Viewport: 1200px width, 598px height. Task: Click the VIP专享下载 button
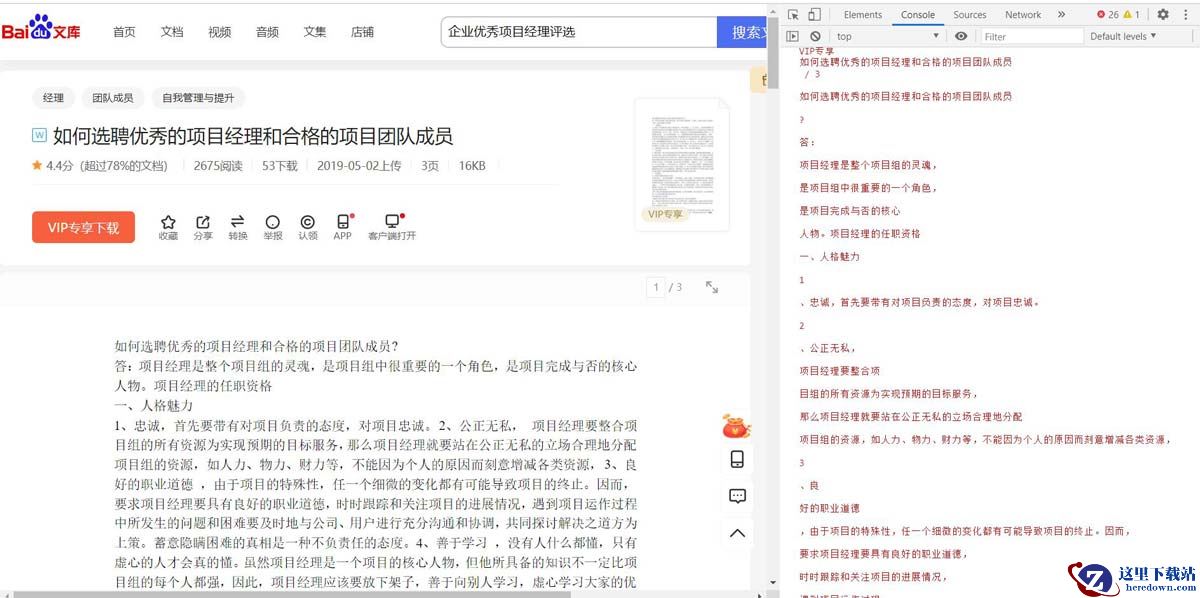click(x=83, y=228)
